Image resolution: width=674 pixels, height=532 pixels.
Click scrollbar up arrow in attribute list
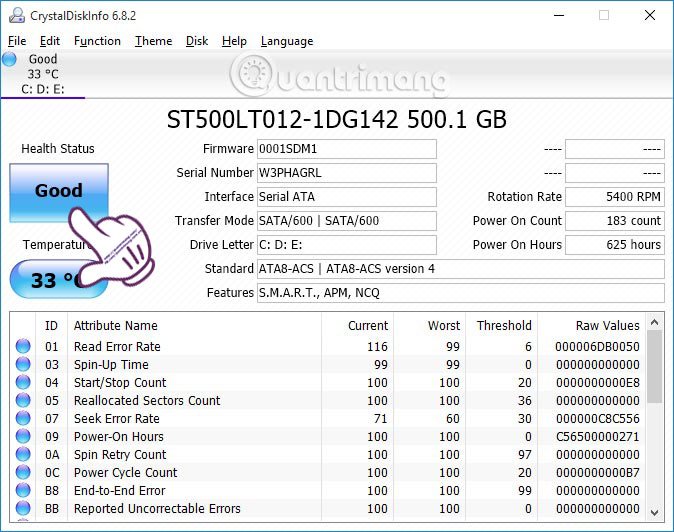tap(655, 322)
